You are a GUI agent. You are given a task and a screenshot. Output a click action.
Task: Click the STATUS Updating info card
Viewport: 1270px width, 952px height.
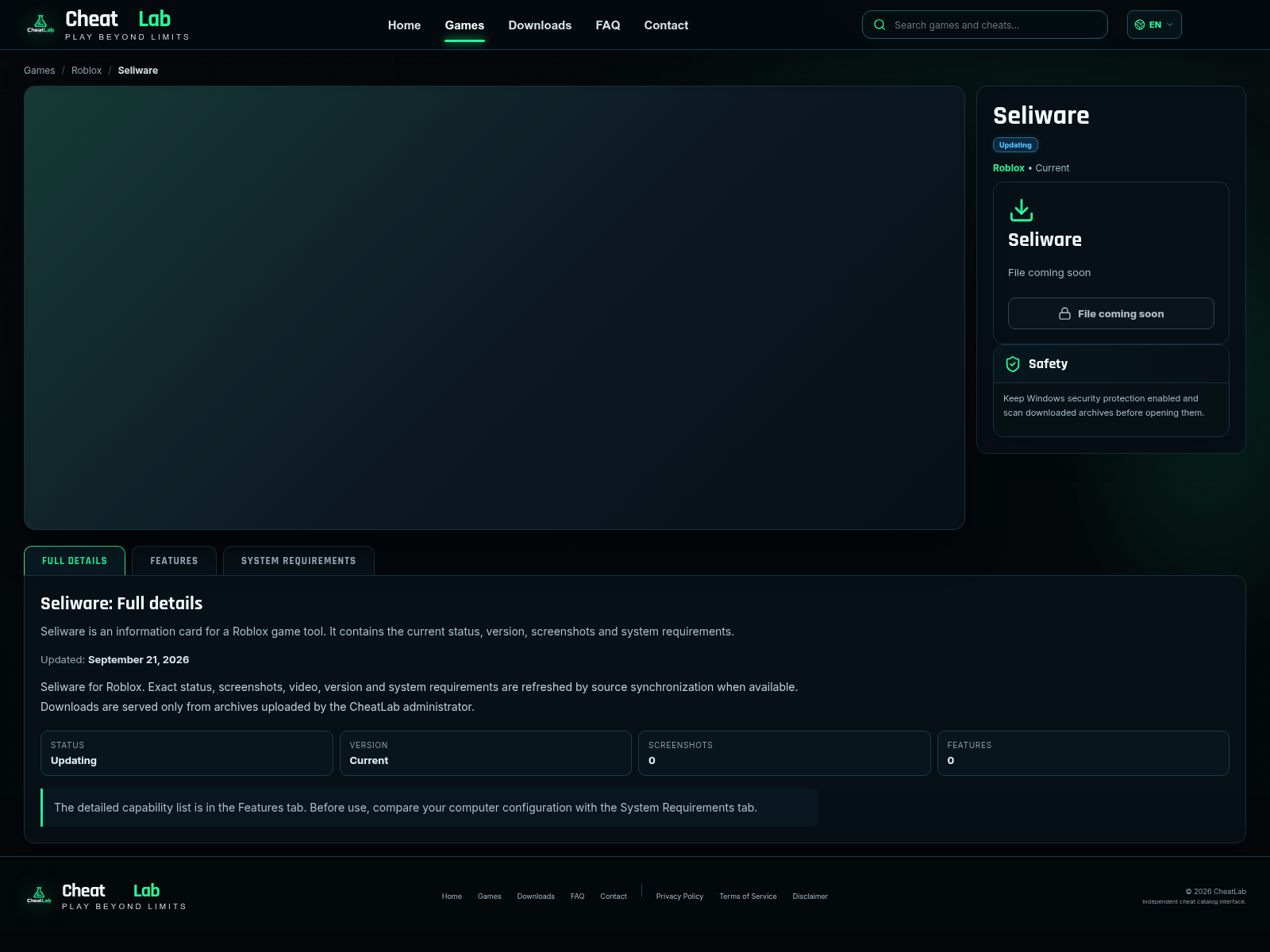187,753
